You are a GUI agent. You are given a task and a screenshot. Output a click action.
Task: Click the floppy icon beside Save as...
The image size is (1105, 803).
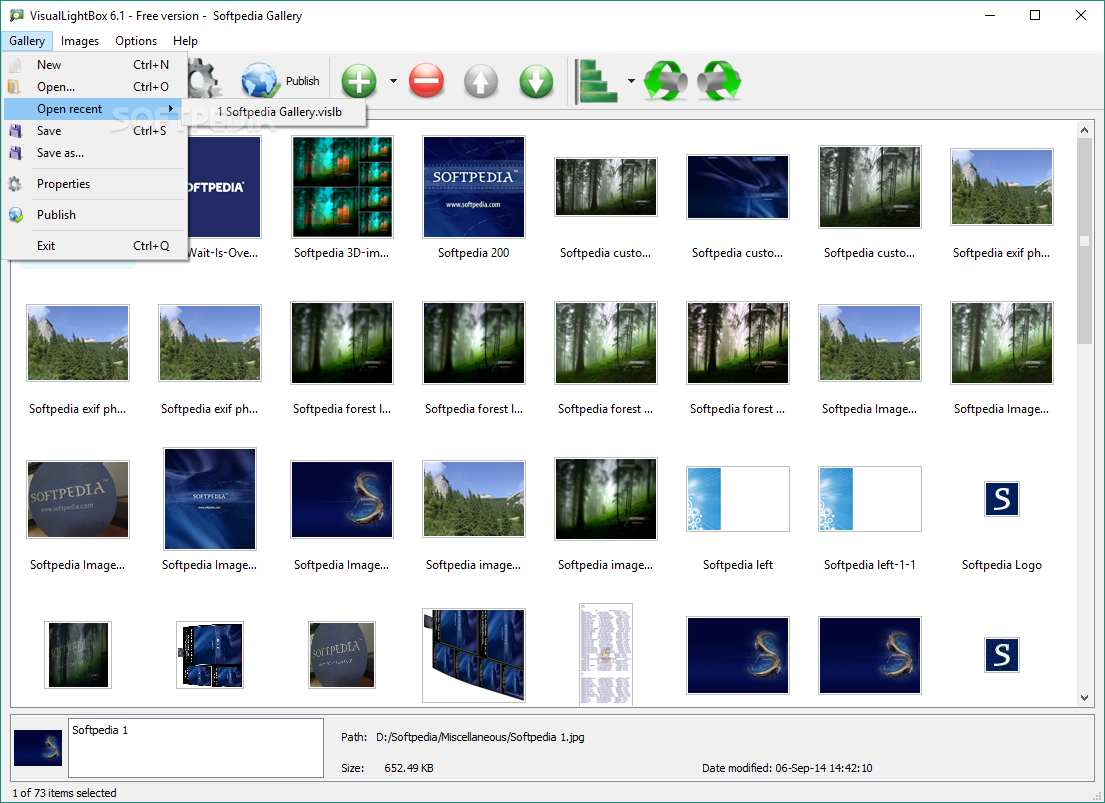[15, 153]
